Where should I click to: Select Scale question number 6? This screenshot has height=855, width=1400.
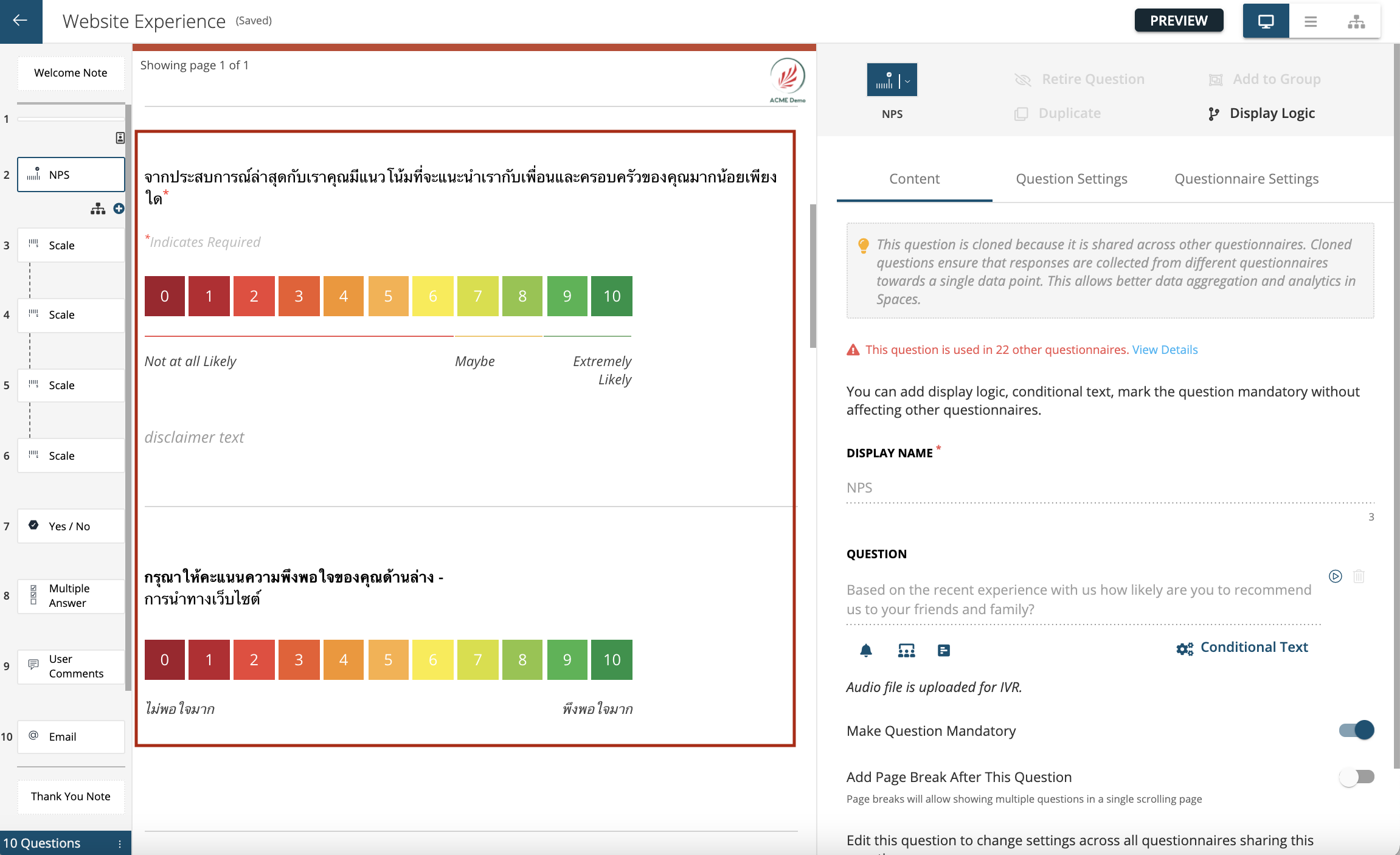click(71, 455)
